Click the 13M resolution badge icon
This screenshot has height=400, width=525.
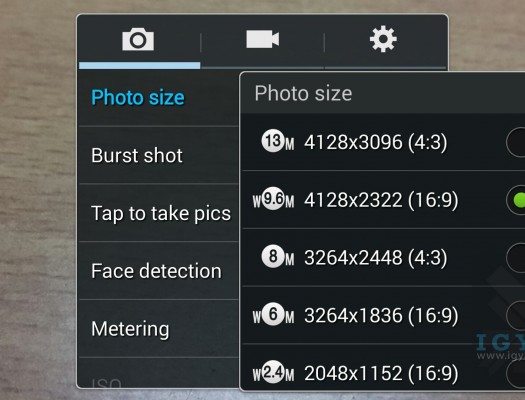click(x=277, y=141)
